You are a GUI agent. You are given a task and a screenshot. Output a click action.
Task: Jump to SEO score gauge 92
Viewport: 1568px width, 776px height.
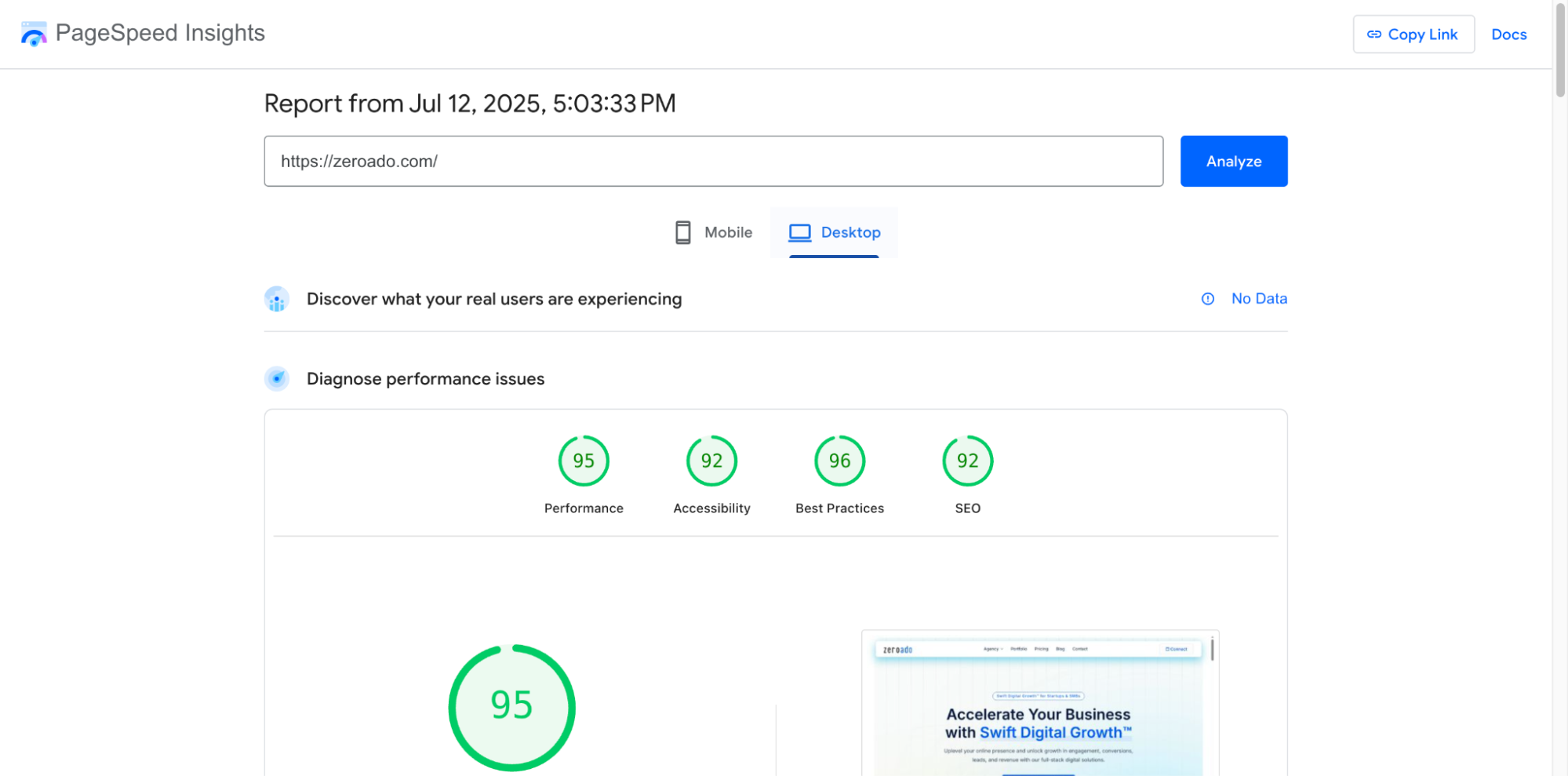[967, 461]
